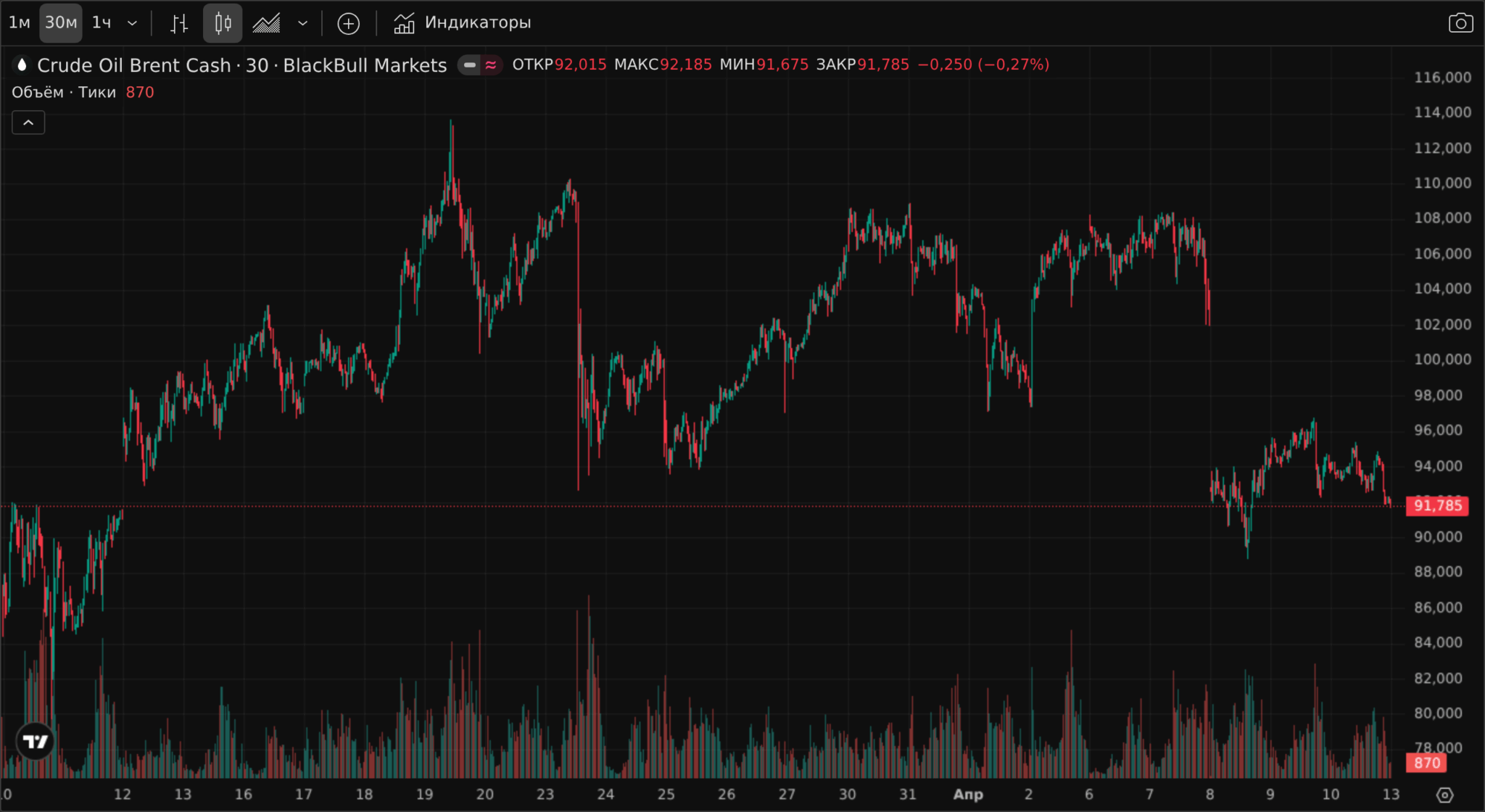Click the oil drop symbol icon
The image size is (1485, 812).
pyautogui.click(x=22, y=65)
